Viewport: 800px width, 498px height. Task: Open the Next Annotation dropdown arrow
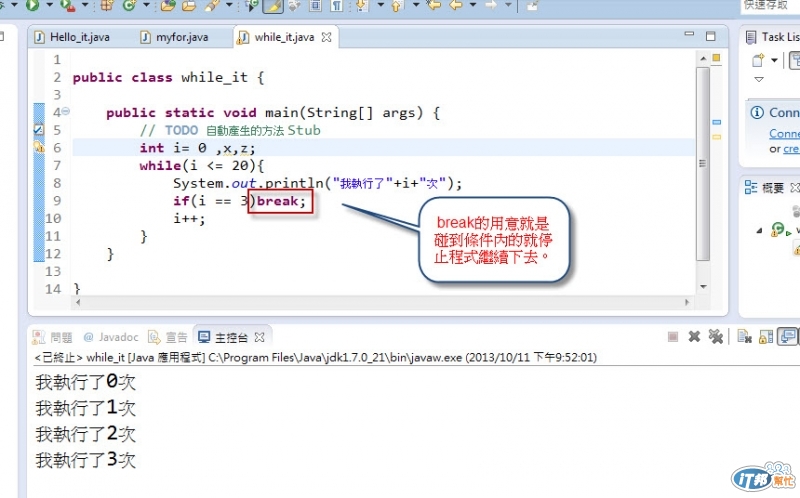point(381,5)
